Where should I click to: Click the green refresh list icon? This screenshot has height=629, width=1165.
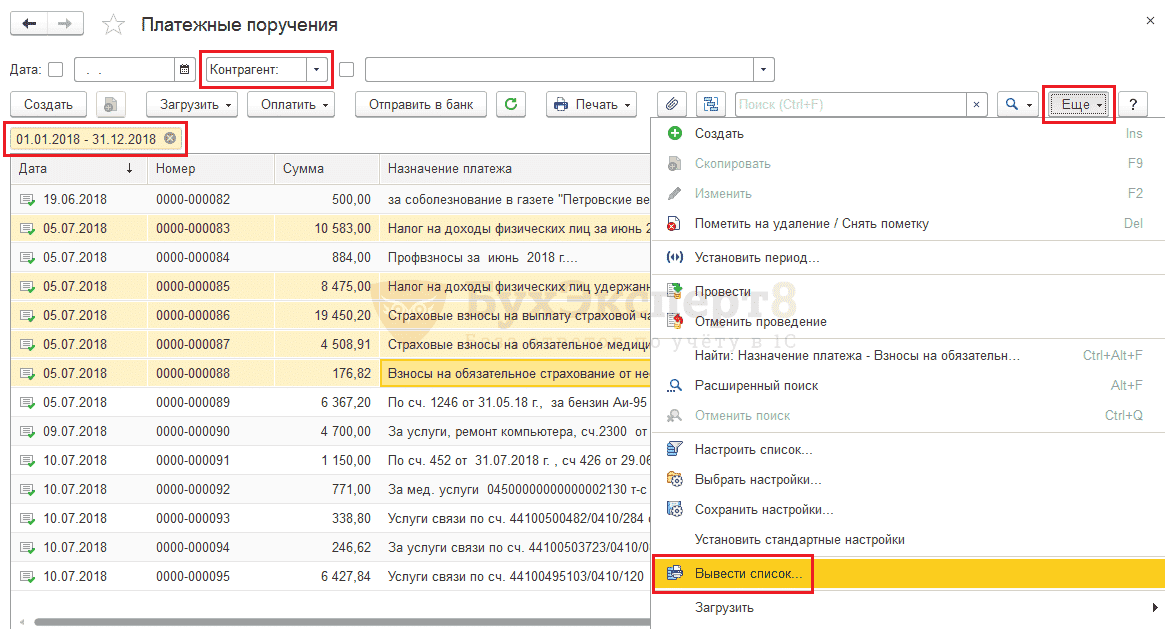click(511, 104)
